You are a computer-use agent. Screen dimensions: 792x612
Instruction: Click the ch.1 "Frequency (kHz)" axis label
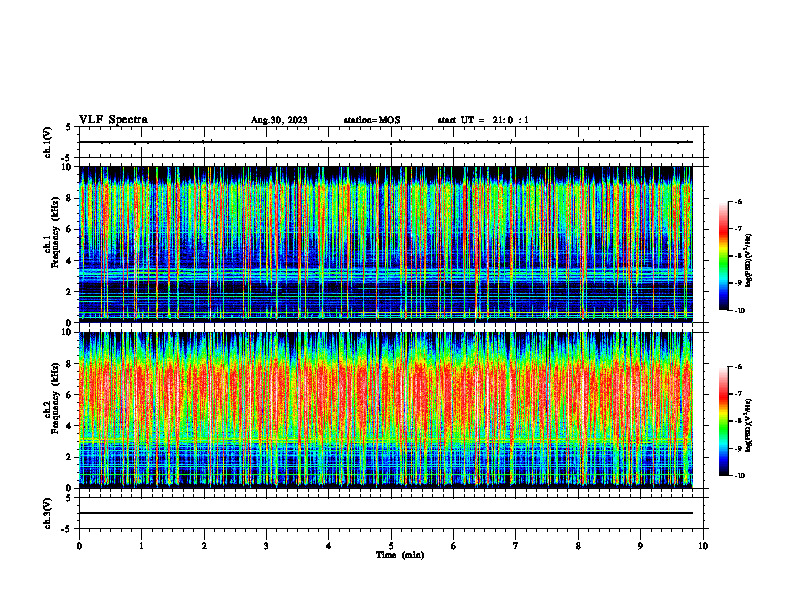click(x=55, y=230)
